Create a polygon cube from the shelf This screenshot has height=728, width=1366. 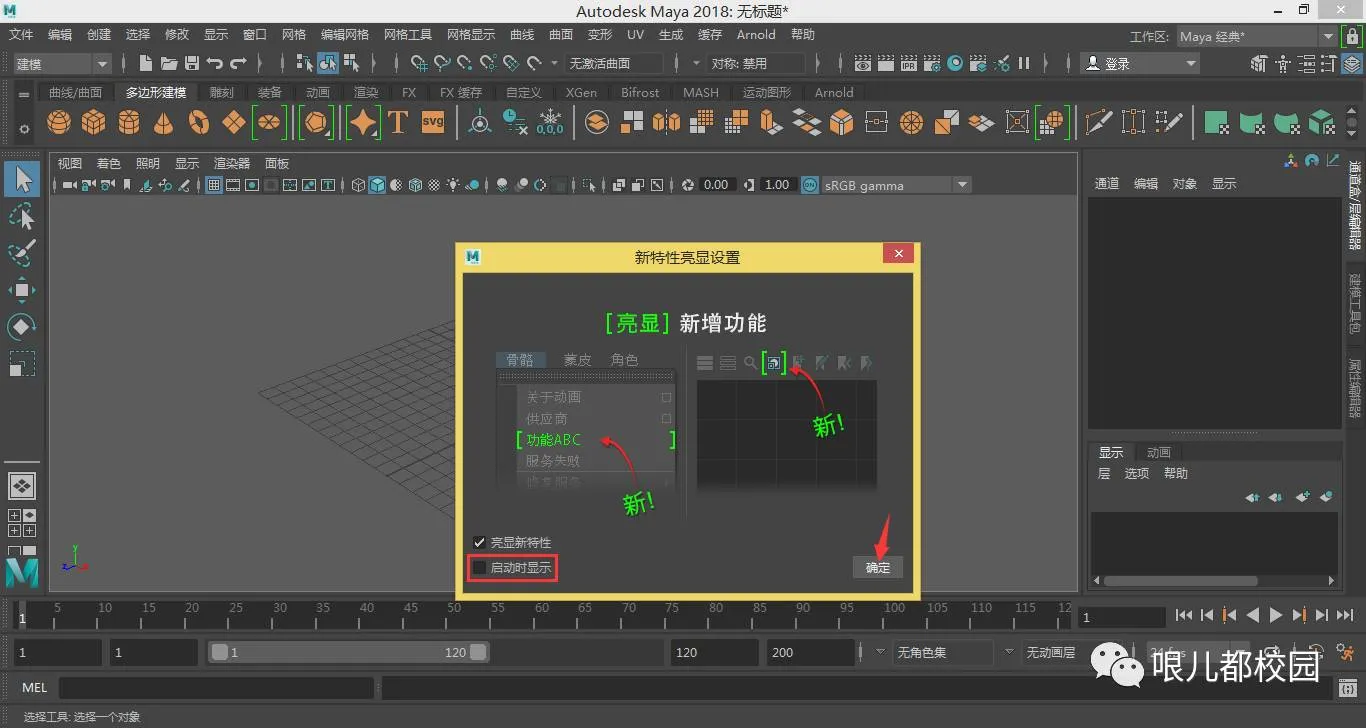click(x=94, y=122)
